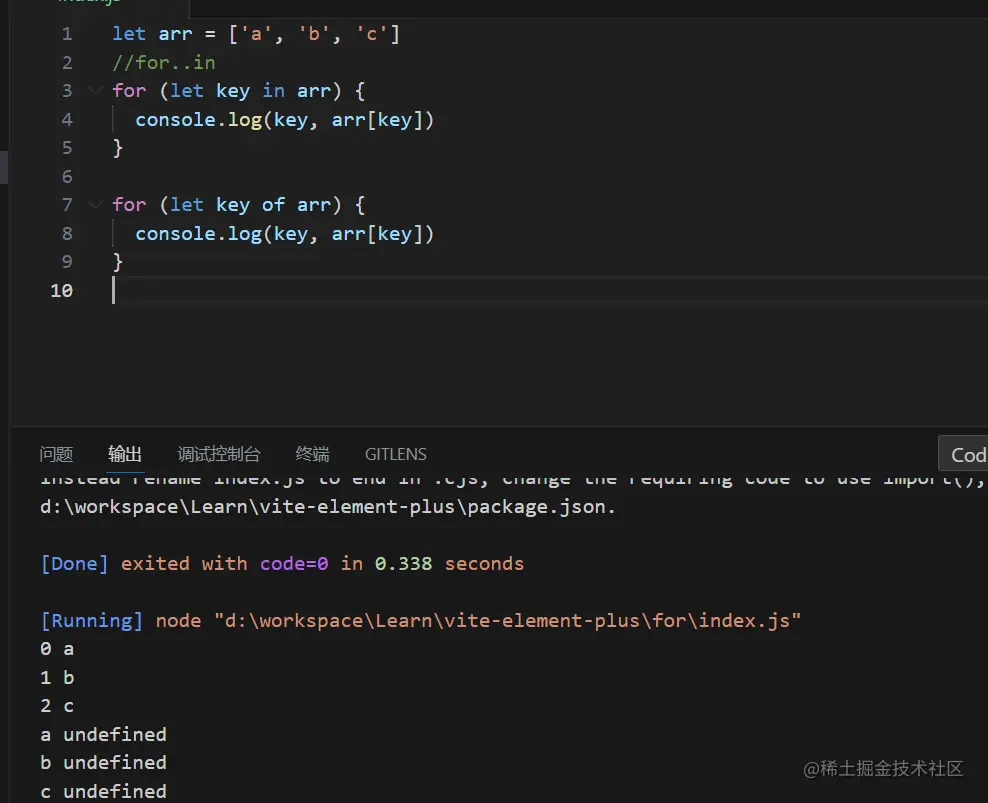The width and height of the screenshot is (988, 803).
Task: Click output line 'c undefined'
Action: click(103, 792)
